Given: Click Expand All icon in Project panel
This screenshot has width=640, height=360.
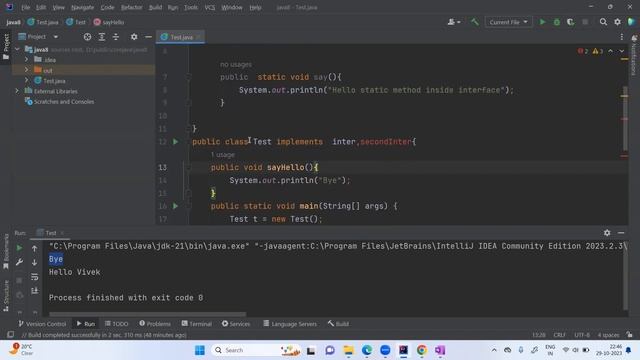Looking at the screenshot, I should [x=102, y=37].
